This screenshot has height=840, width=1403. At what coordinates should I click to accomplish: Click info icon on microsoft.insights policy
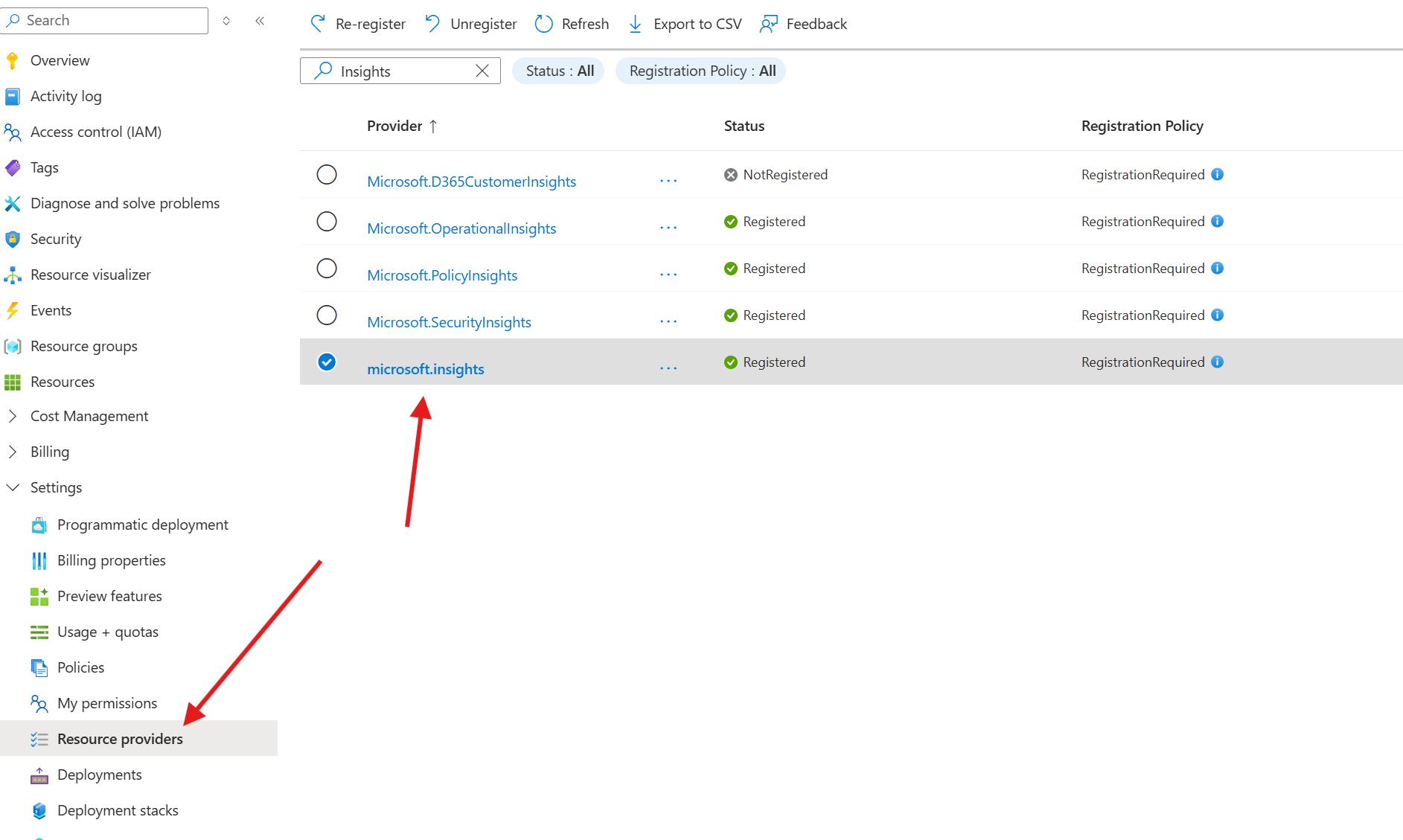click(x=1218, y=362)
